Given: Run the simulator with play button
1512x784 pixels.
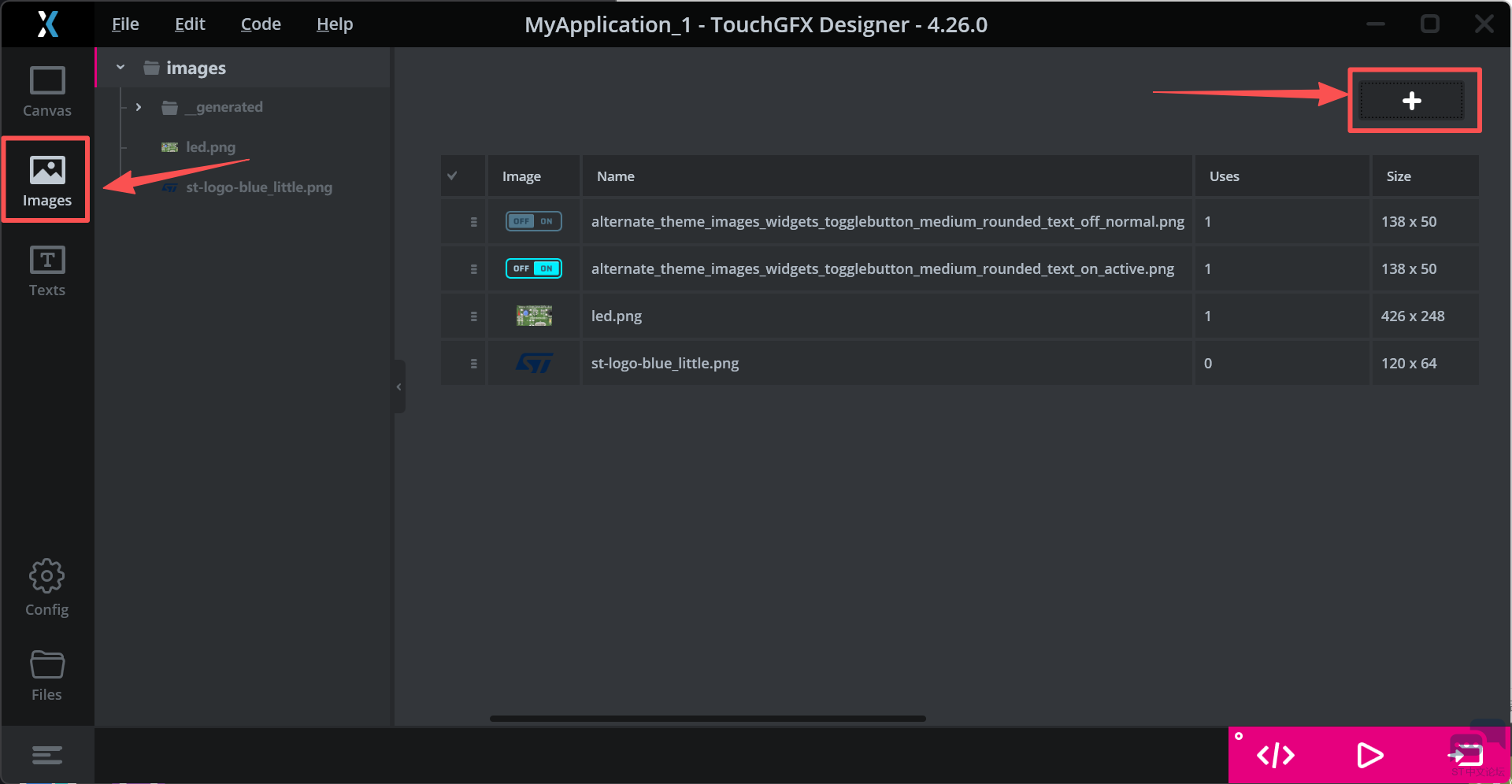Looking at the screenshot, I should [x=1369, y=756].
